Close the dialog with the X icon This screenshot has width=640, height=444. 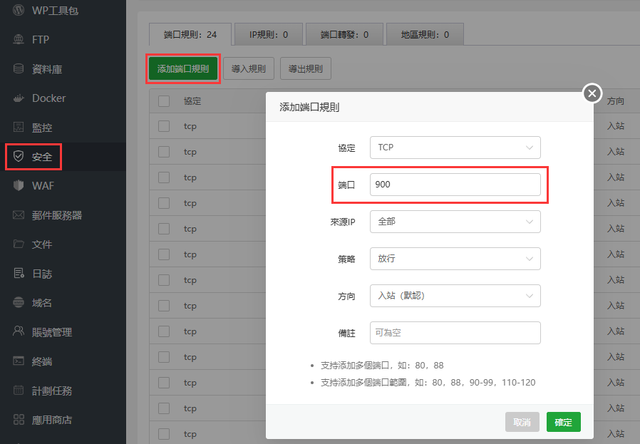click(591, 93)
